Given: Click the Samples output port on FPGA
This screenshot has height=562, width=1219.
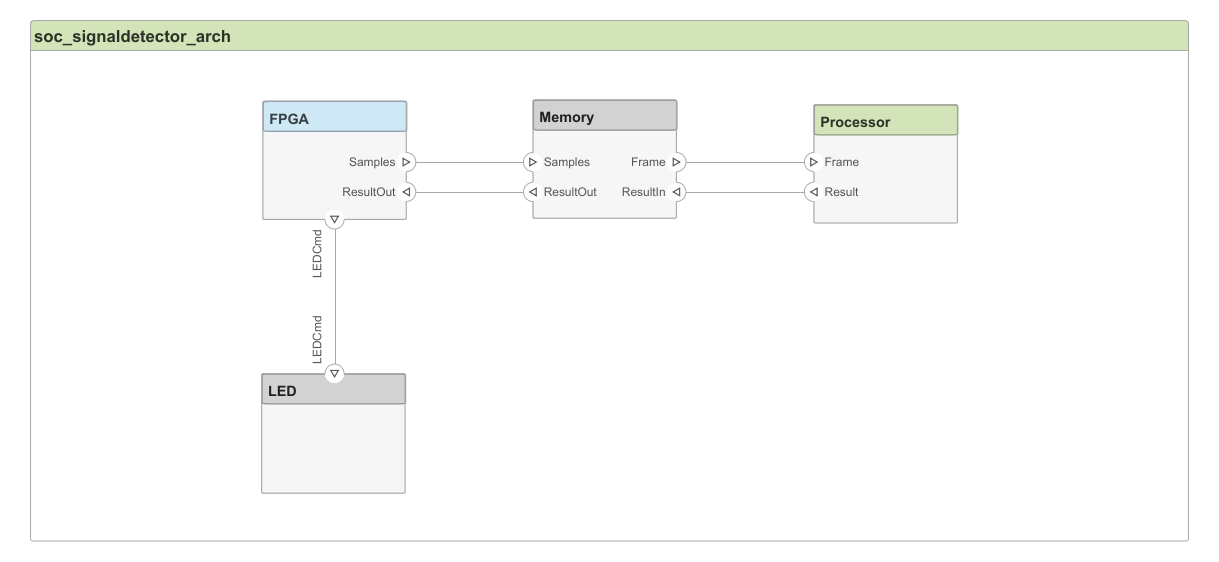Looking at the screenshot, I should [407, 160].
